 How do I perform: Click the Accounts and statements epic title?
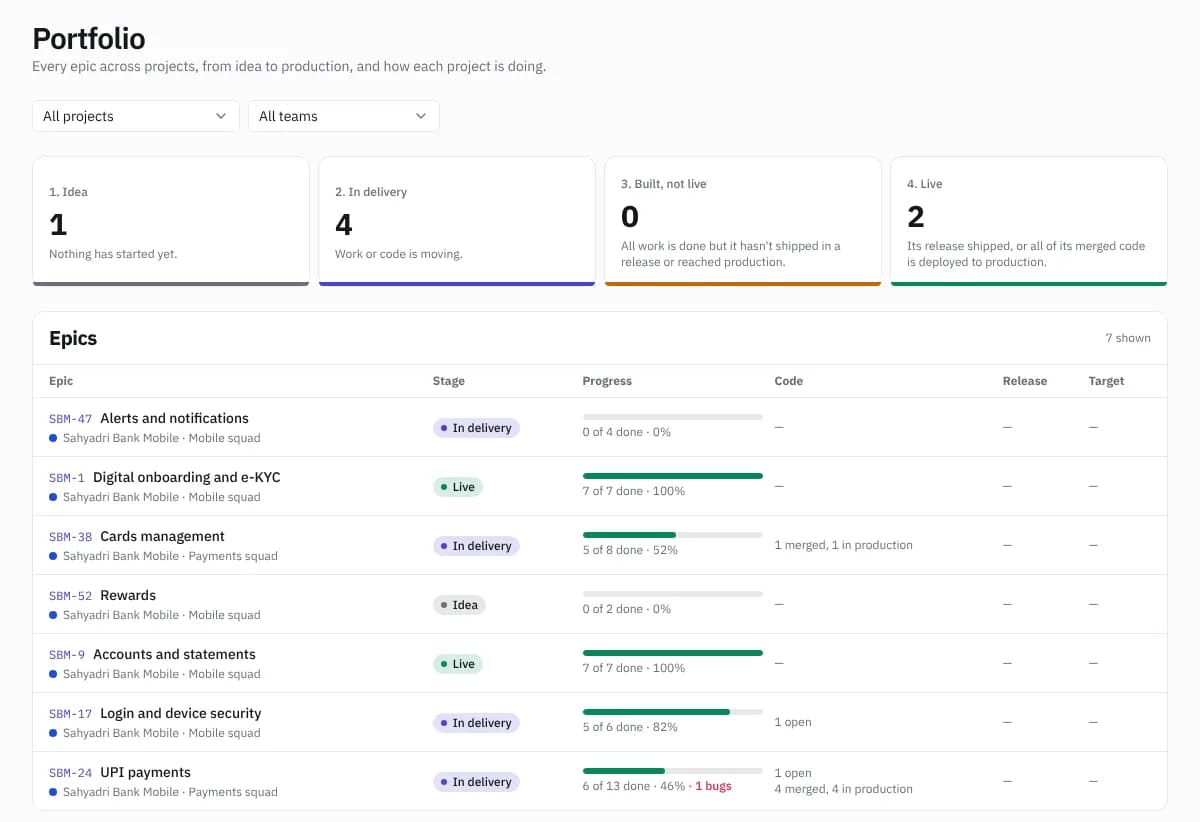[174, 654]
